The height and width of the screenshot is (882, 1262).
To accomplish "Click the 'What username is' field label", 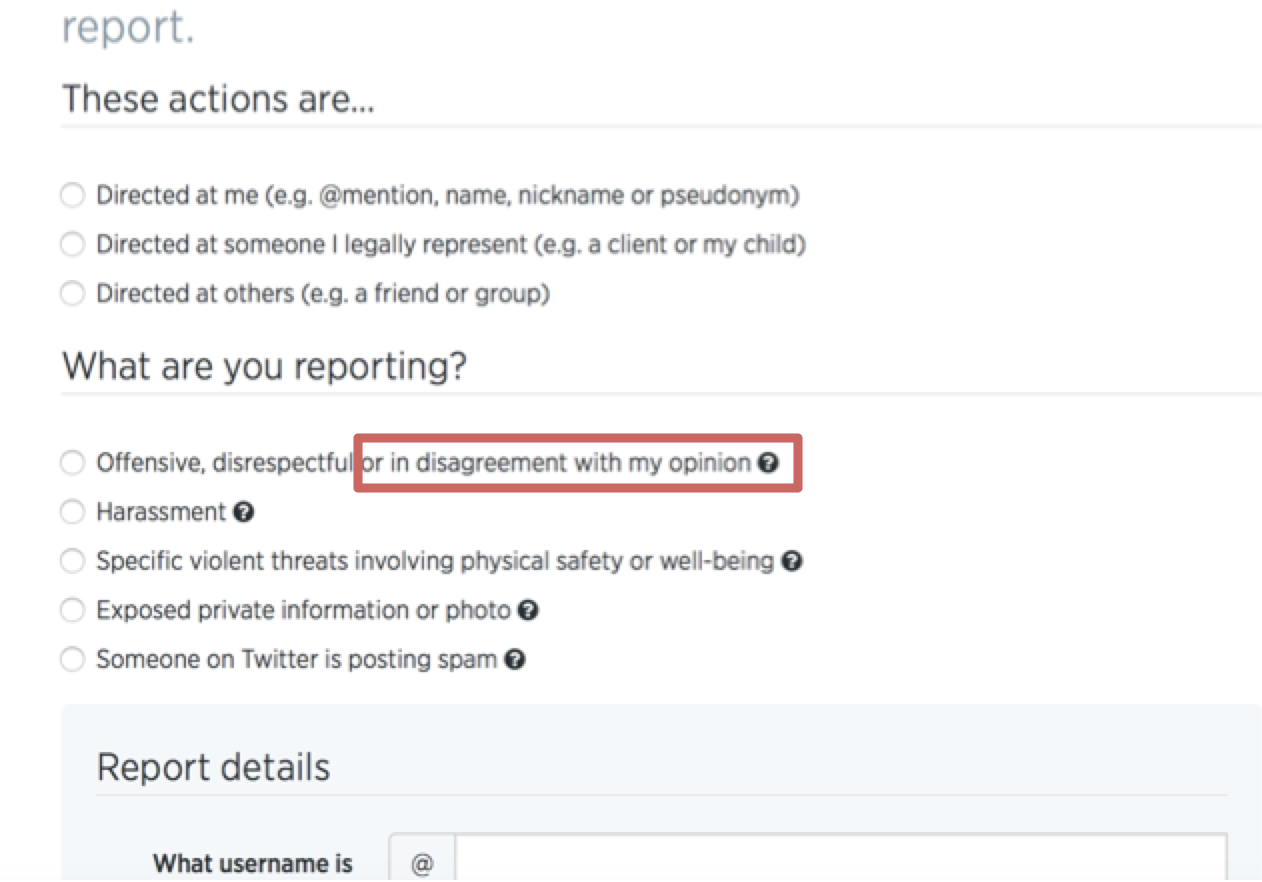I will coord(253,863).
